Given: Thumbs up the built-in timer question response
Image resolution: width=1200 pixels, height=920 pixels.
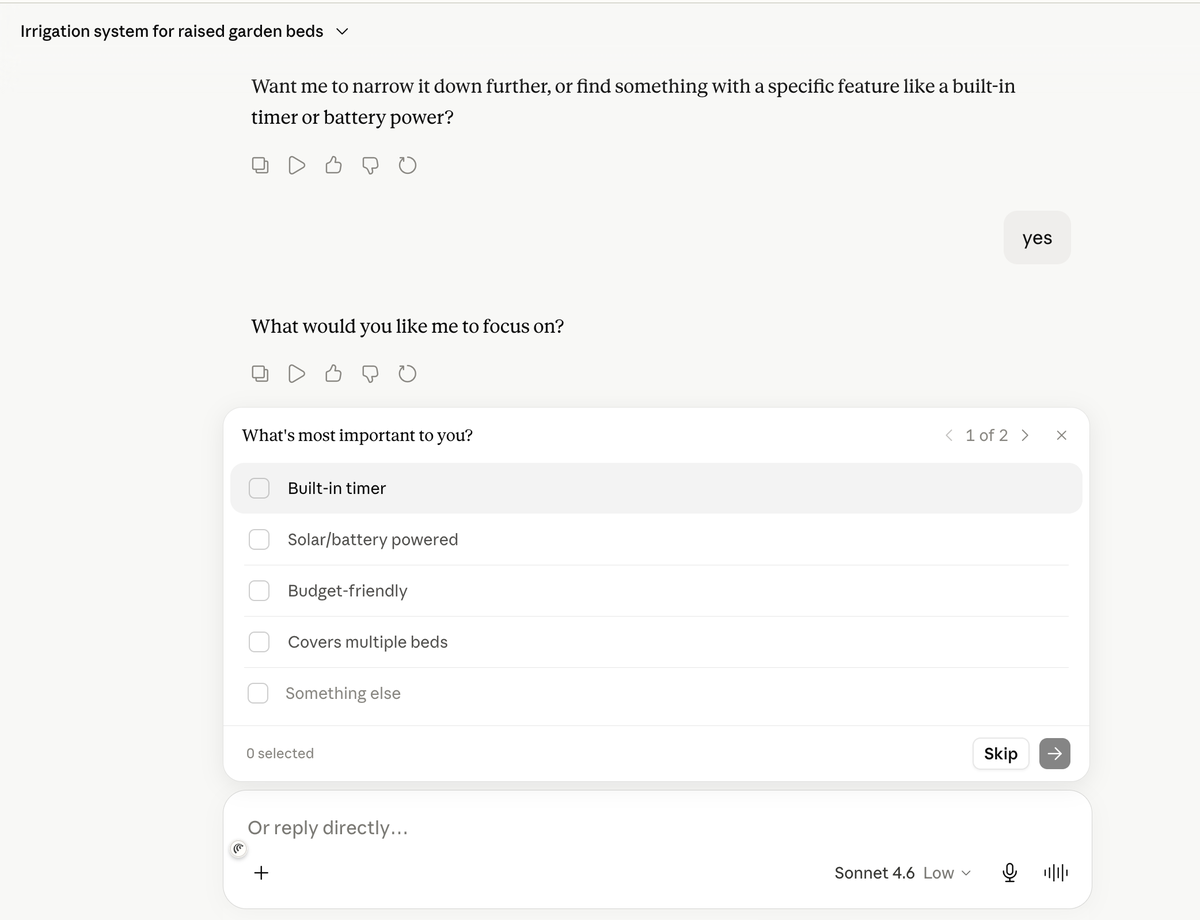Looking at the screenshot, I should [x=334, y=165].
